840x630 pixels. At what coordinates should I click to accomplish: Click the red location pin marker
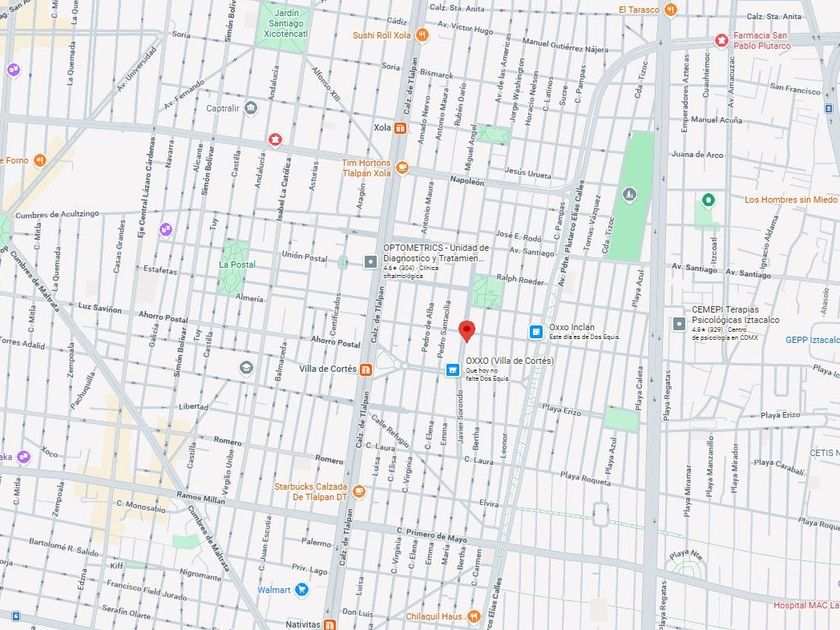467,331
